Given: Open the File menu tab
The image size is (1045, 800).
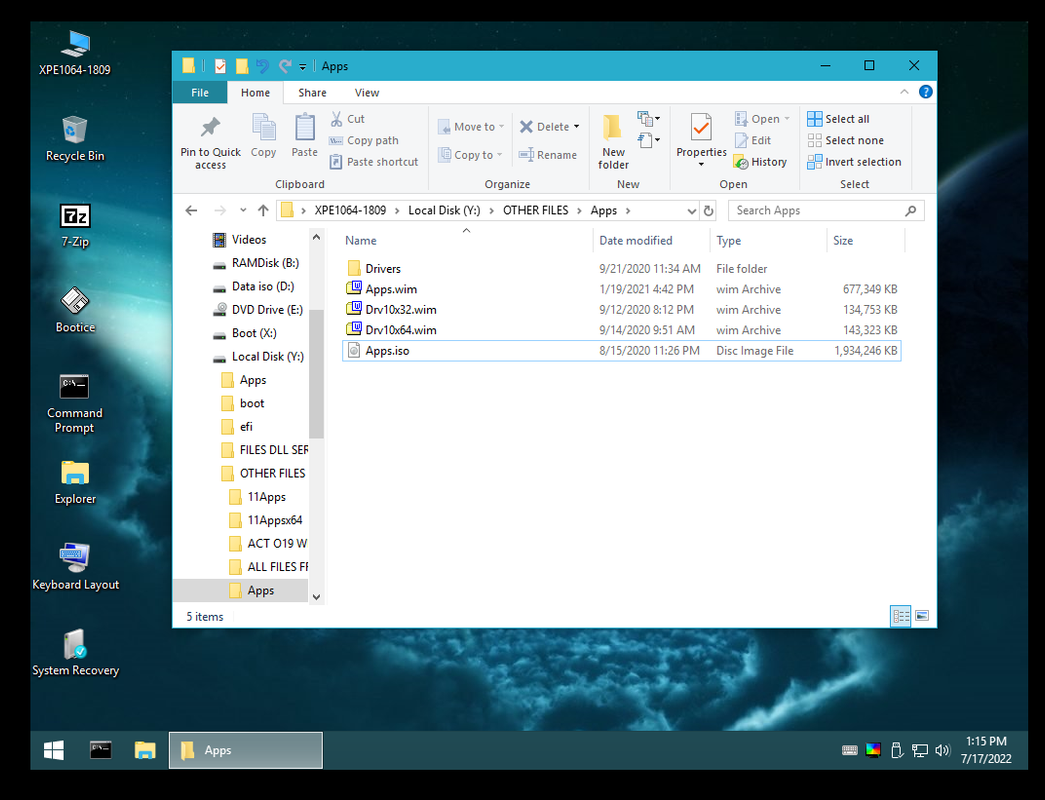Looking at the screenshot, I should 200,93.
